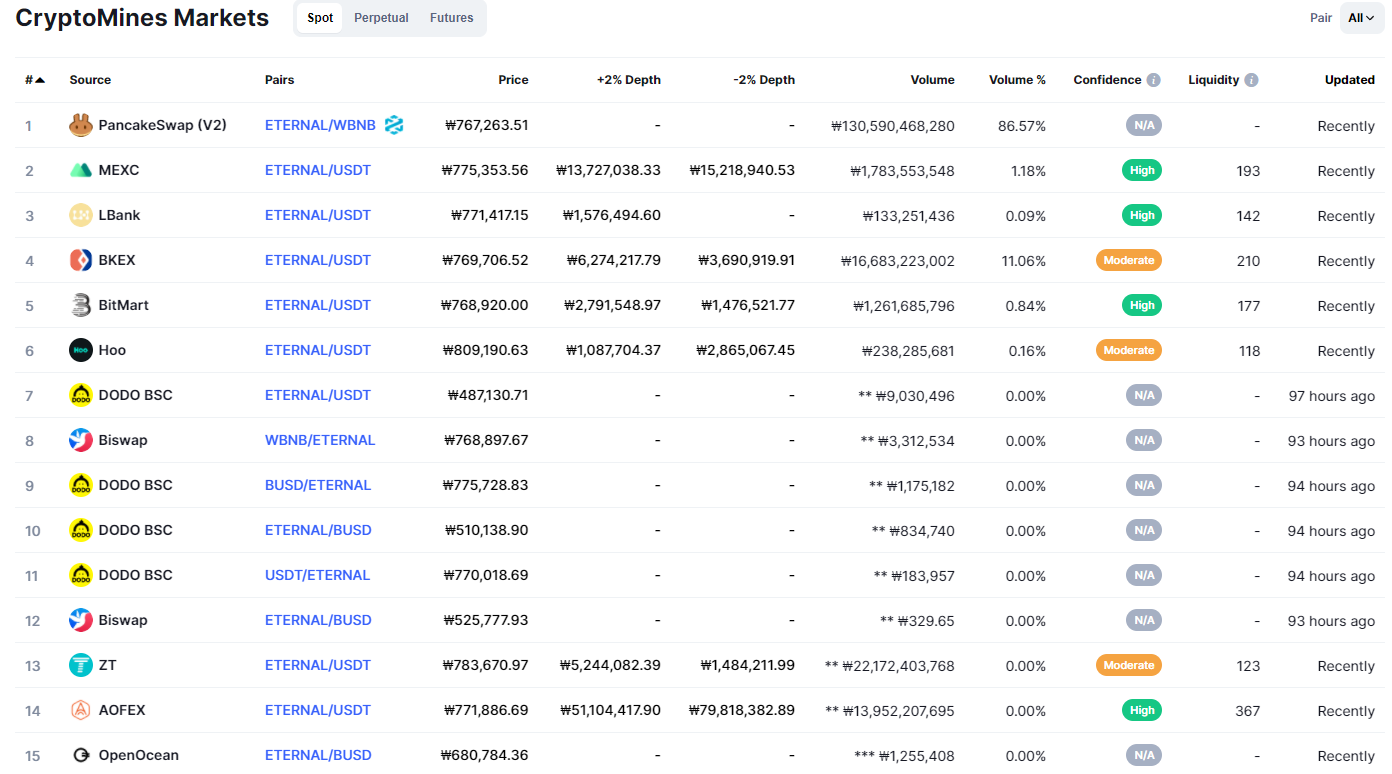
Task: Click the OpenOcean exchange logo
Action: [81, 755]
